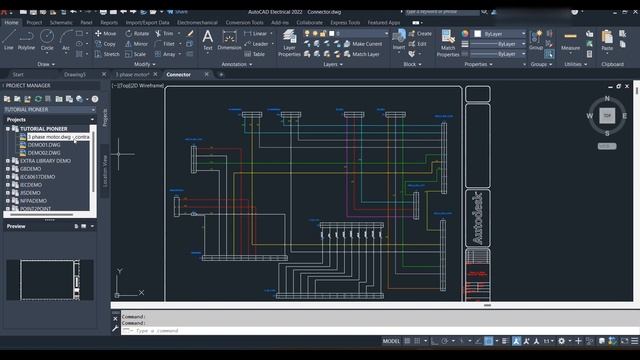This screenshot has width=640, height=360.
Task: Expand the Draw panel dropdown
Action: 46,64
